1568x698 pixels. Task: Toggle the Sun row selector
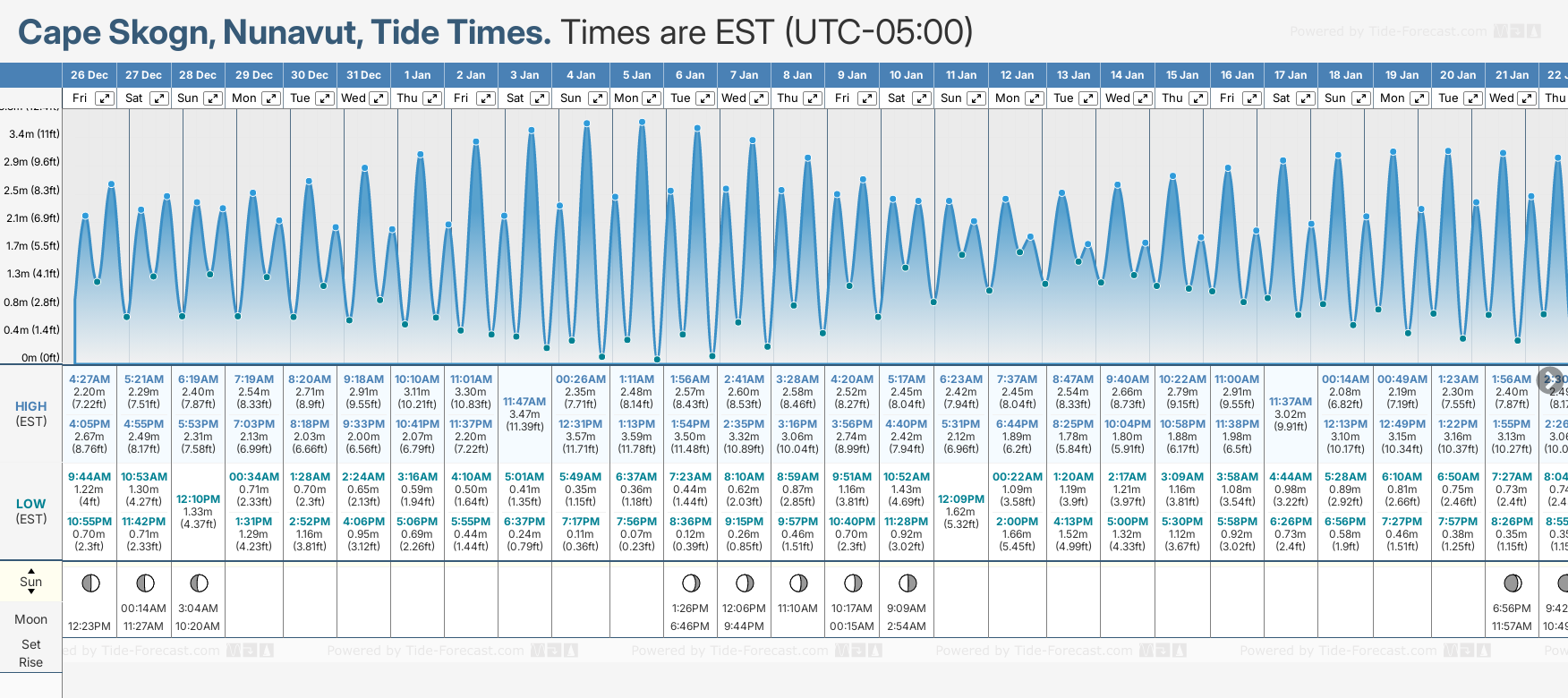click(30, 582)
